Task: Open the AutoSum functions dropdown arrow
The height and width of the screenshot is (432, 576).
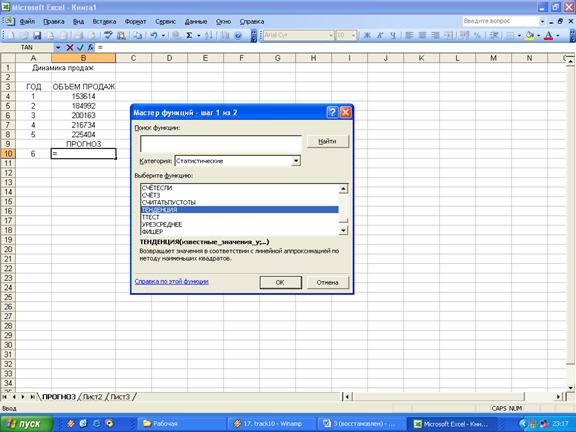Action: [199, 35]
